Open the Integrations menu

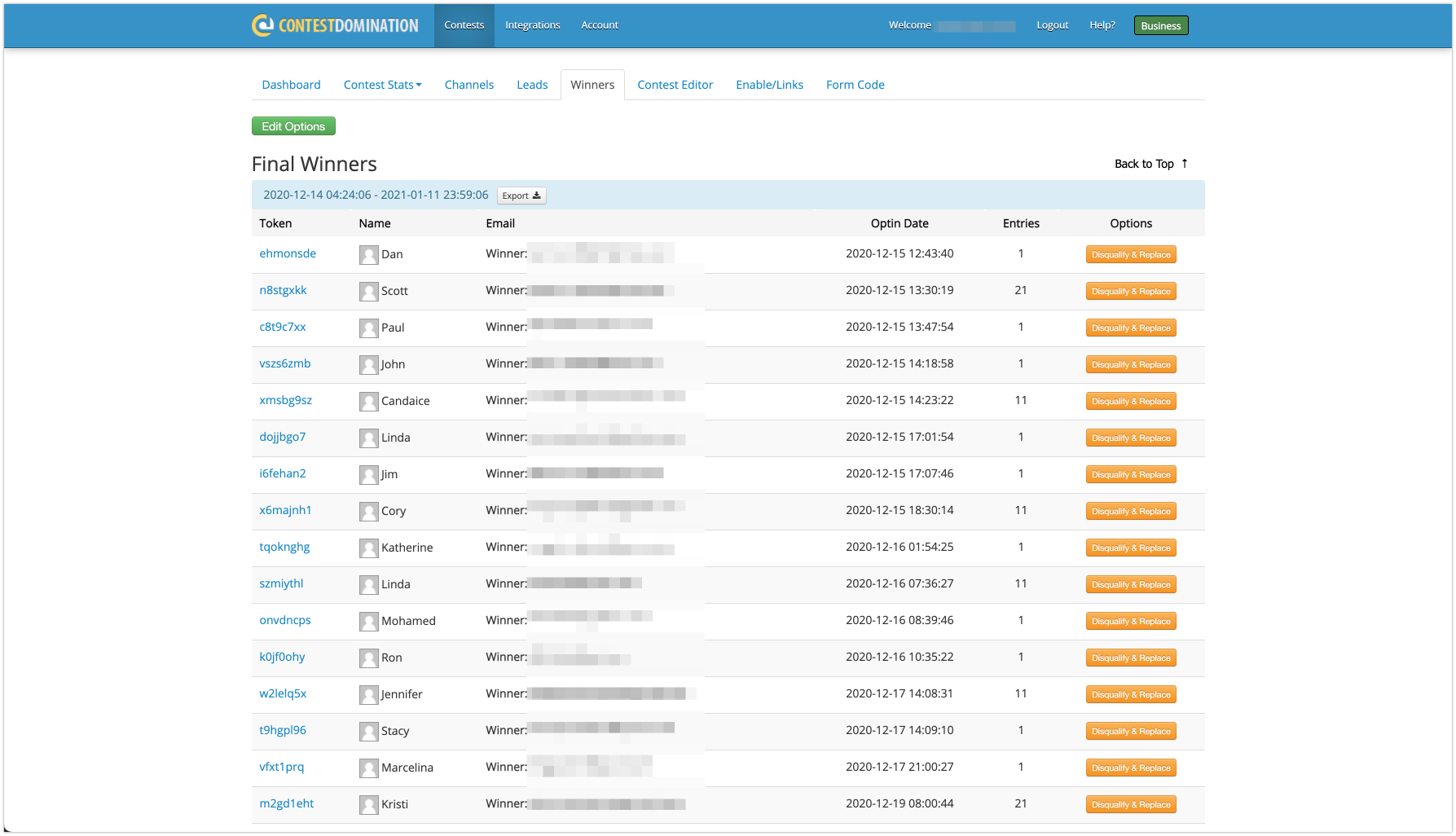(x=532, y=25)
